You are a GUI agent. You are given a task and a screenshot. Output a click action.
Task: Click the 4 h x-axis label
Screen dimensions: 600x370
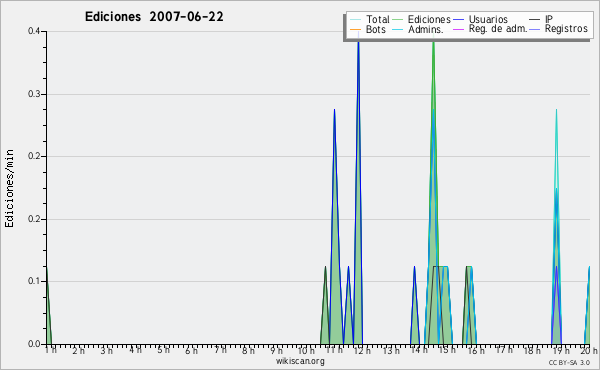coord(135,350)
